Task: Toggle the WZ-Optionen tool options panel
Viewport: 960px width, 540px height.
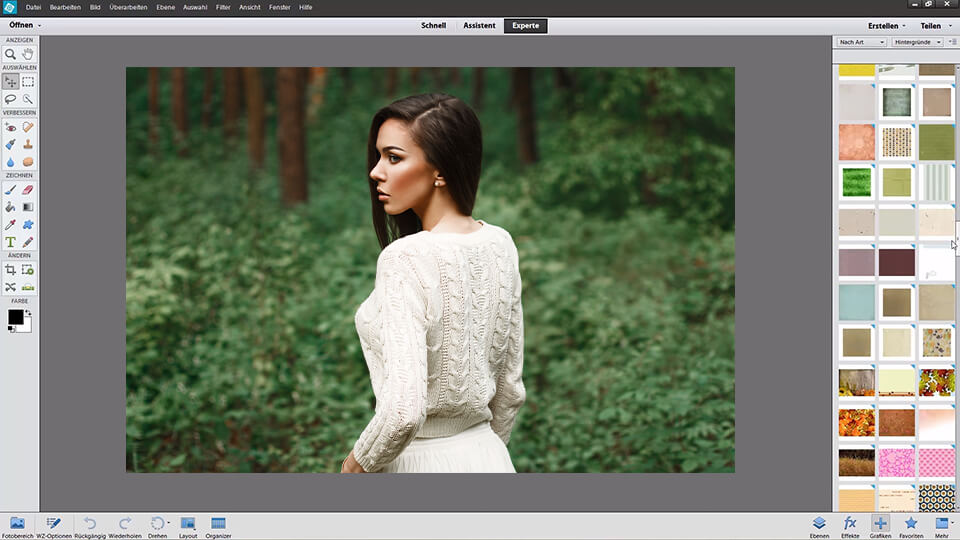Action: (54, 527)
